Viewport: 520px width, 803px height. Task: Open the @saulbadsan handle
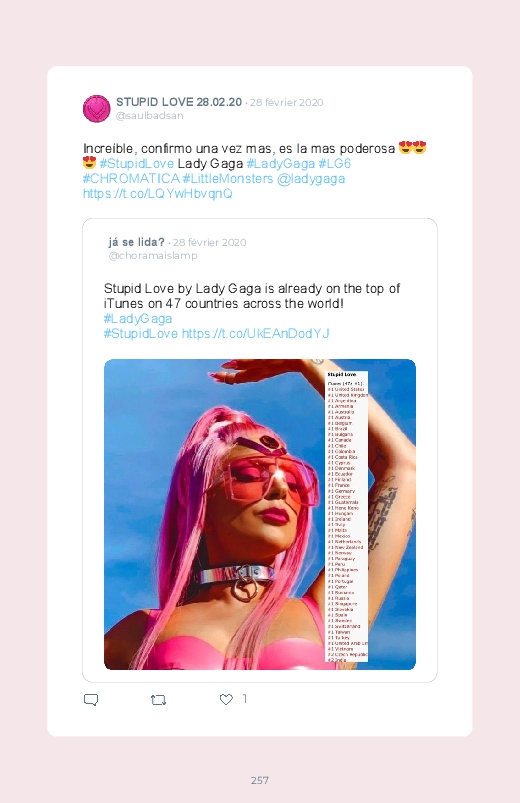click(x=150, y=116)
